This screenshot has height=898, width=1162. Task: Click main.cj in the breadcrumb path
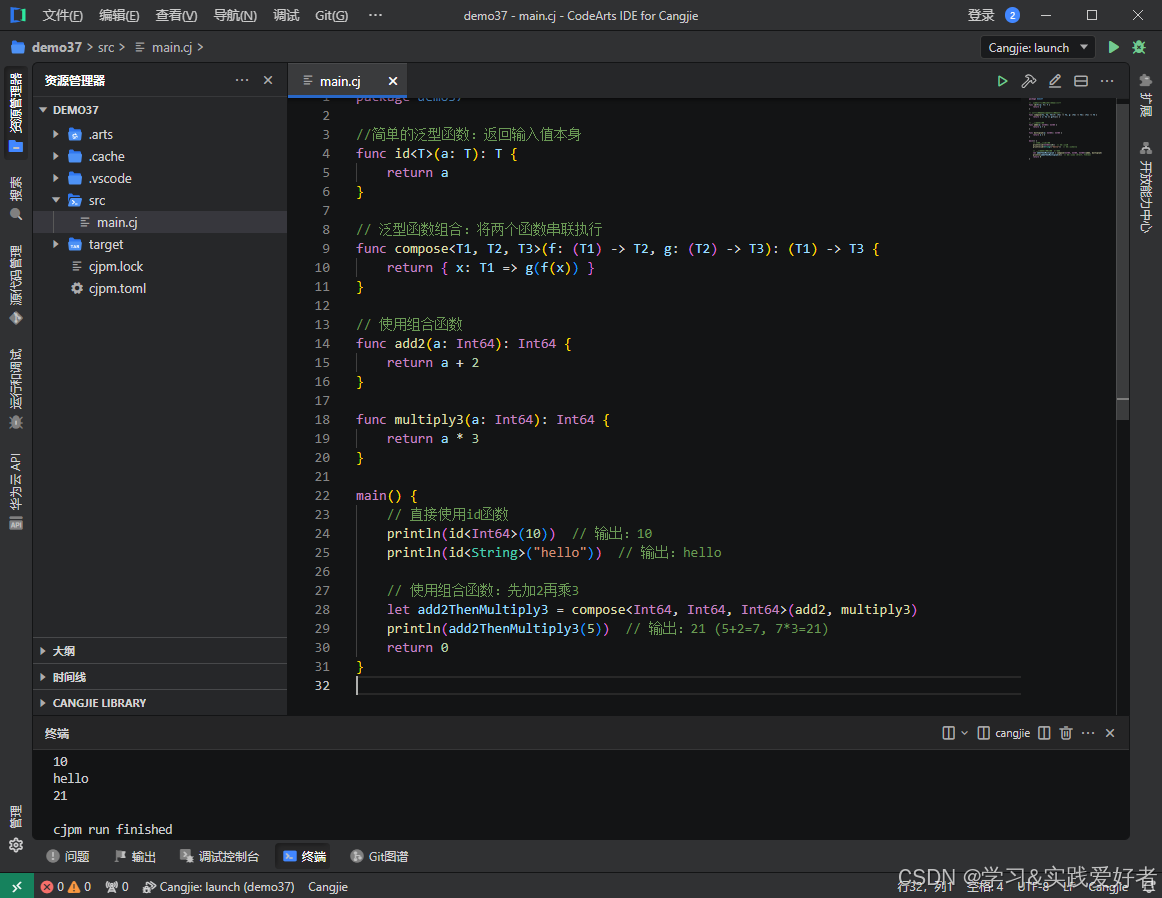172,47
